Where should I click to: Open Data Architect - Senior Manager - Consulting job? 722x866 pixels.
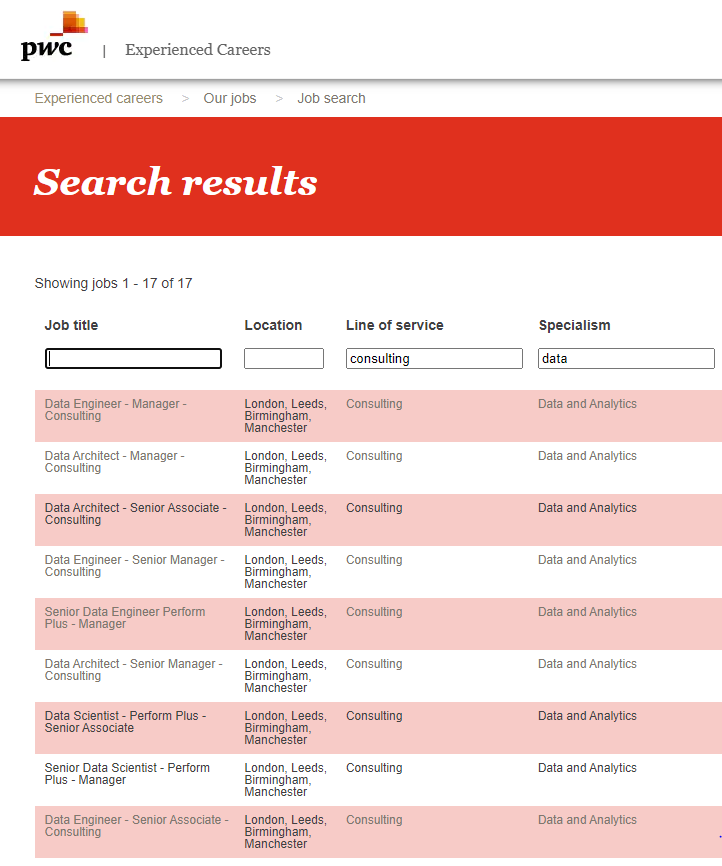click(x=133, y=669)
